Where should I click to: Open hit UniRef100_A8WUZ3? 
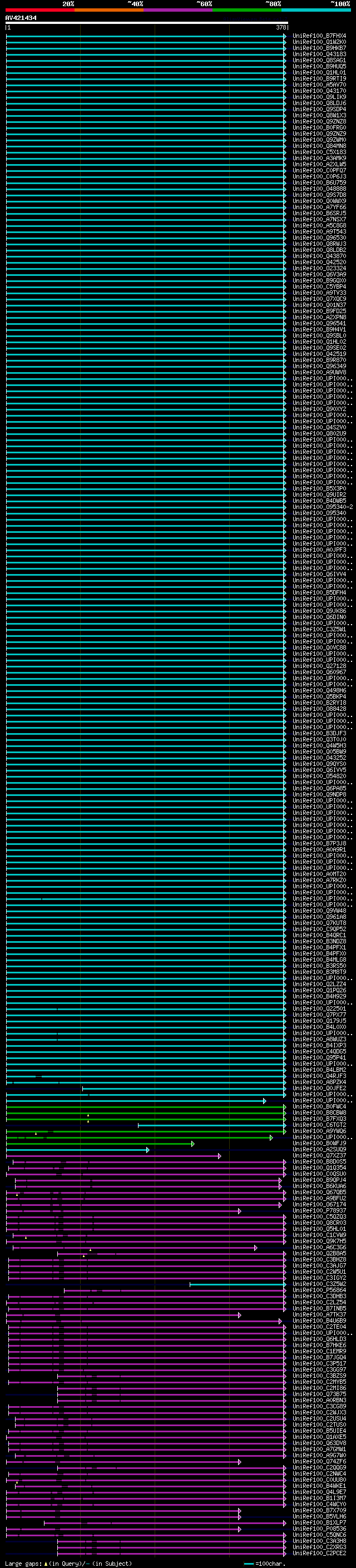[x=319, y=1039]
